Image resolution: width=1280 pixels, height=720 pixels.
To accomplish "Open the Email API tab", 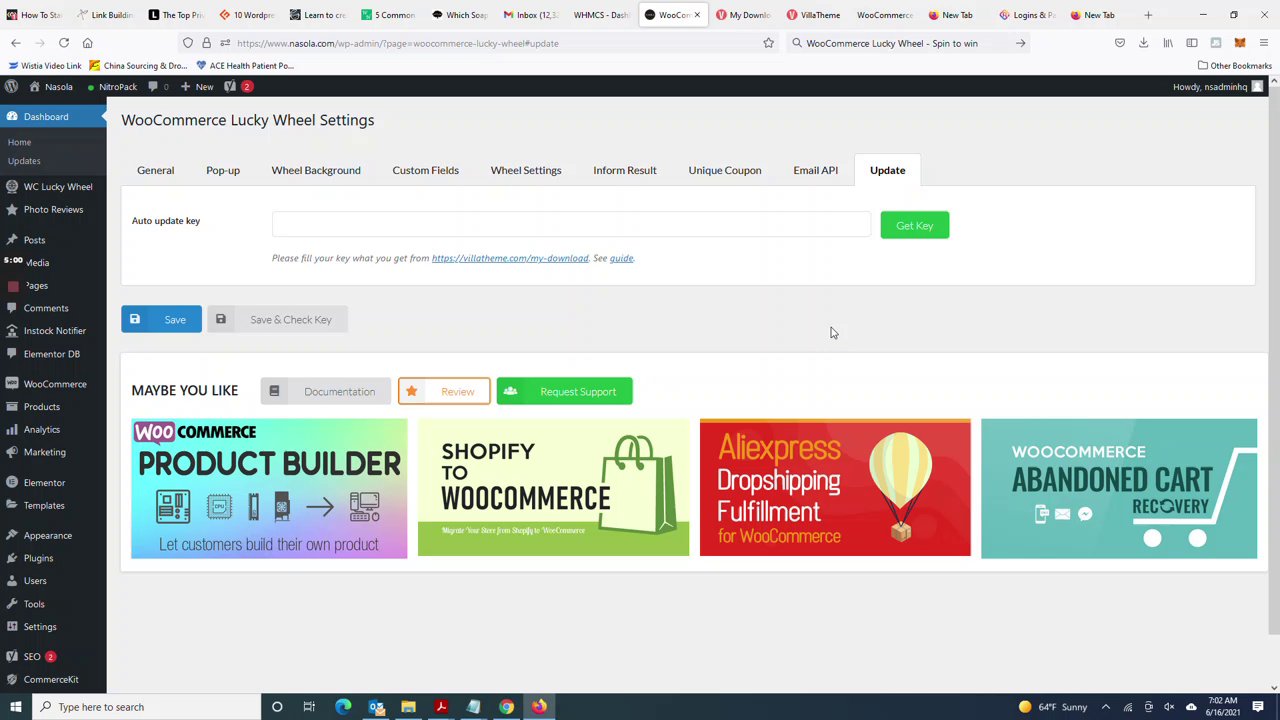I will pos(816,170).
